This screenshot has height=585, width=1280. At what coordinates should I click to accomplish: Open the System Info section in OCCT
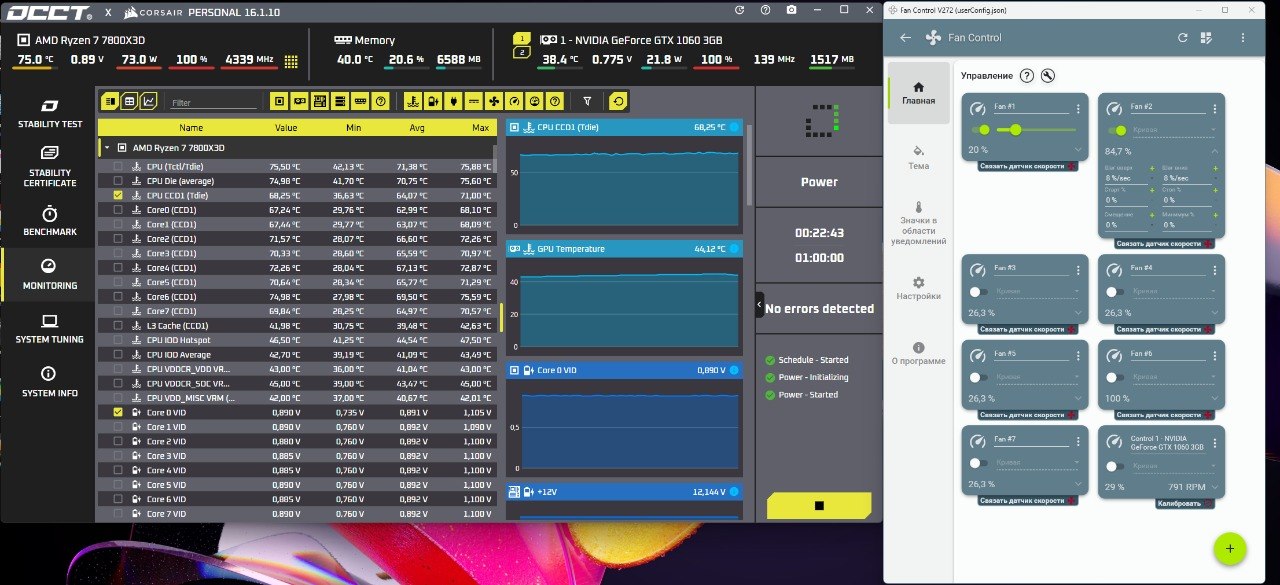click(x=50, y=381)
